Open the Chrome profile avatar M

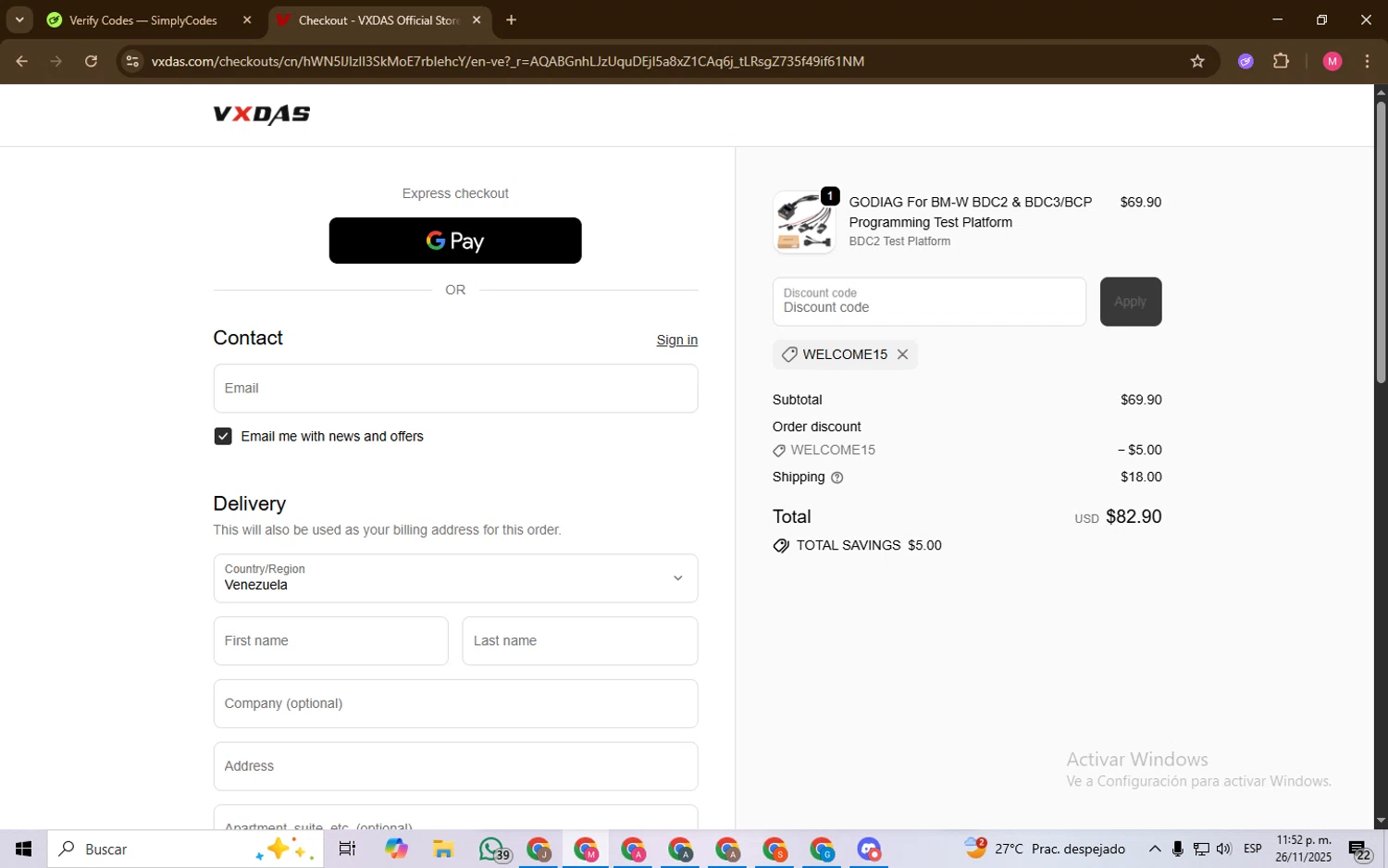click(x=1332, y=61)
